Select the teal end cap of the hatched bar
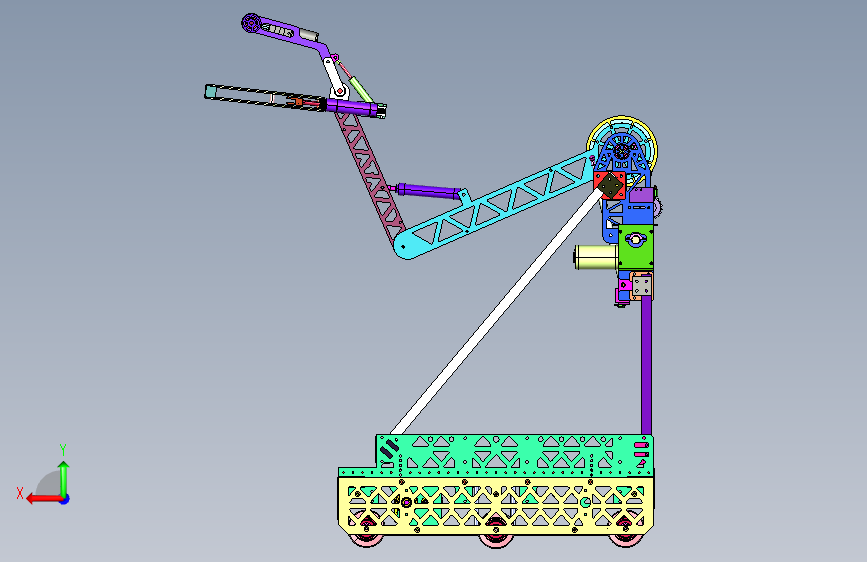The image size is (867, 562). (x=210, y=91)
